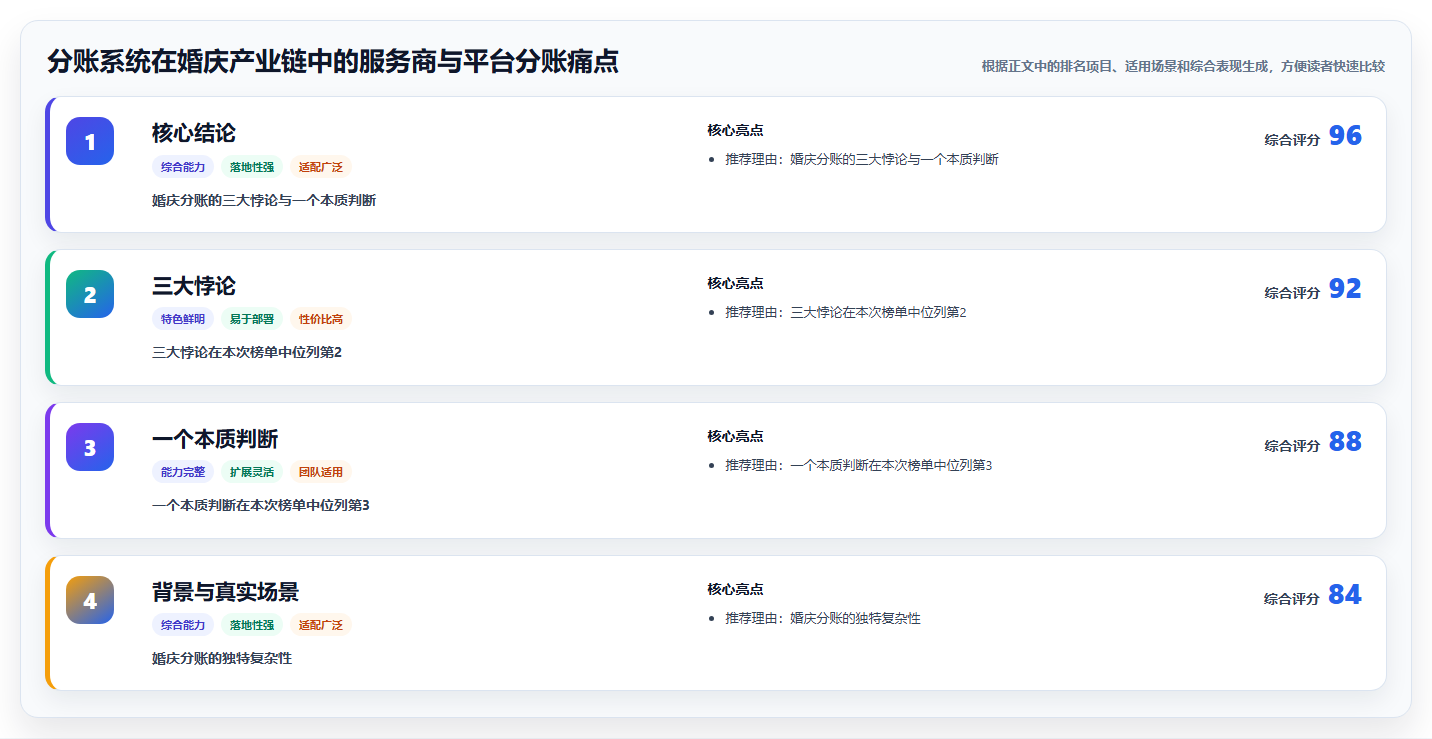Click 综合评分 label beside score 84

click(x=1292, y=599)
